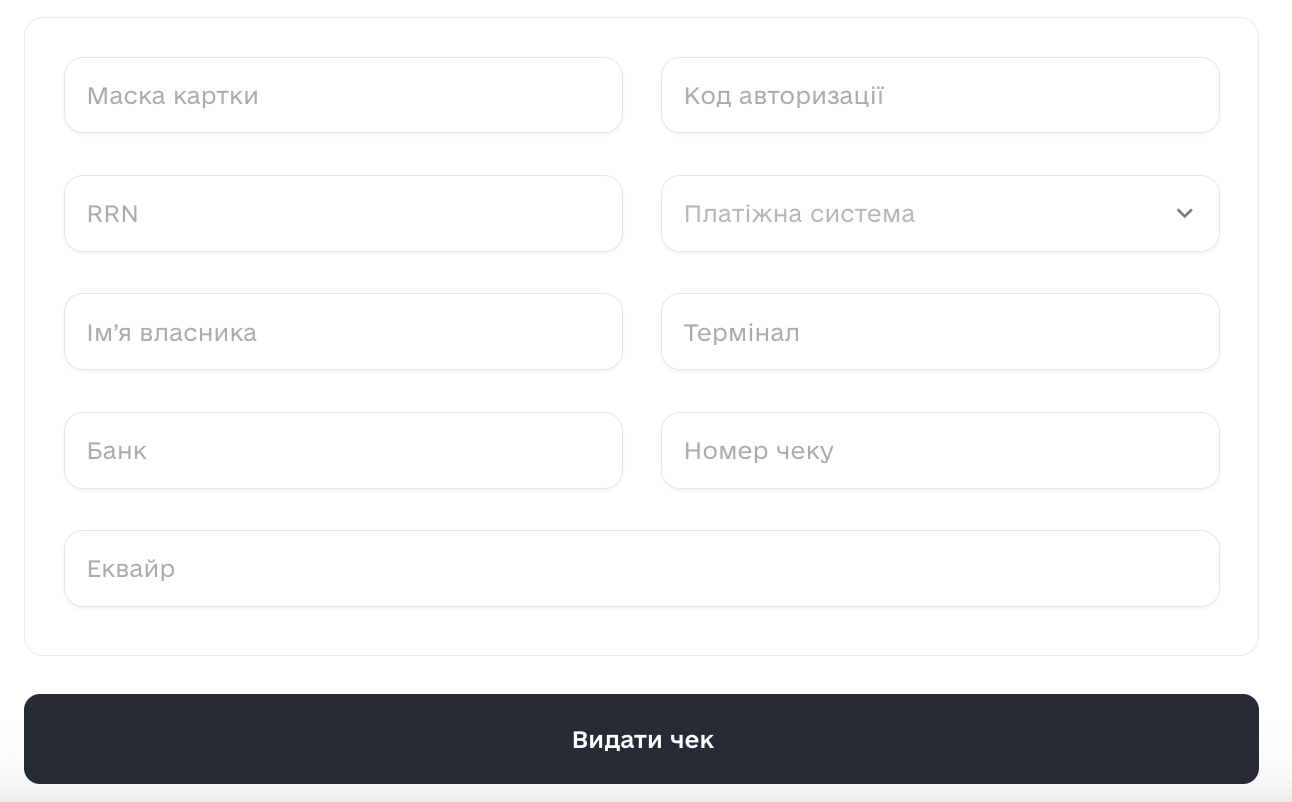Click the terminal ID input box
The width and height of the screenshot is (1292, 802).
coord(940,332)
